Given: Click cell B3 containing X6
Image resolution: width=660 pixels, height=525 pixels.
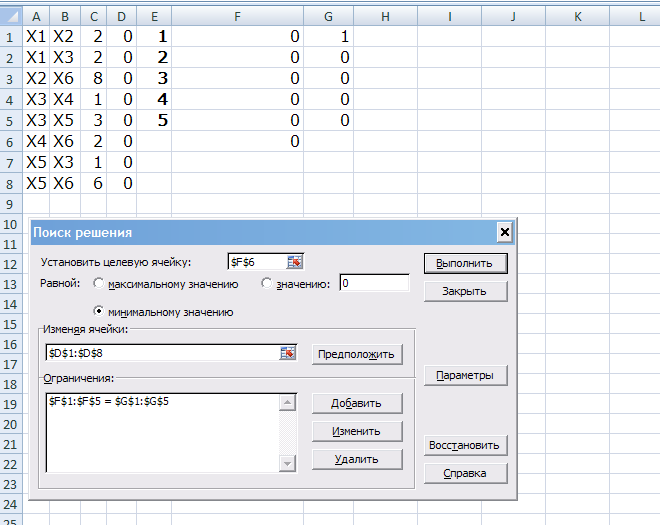Looking at the screenshot, I should click(65, 78).
